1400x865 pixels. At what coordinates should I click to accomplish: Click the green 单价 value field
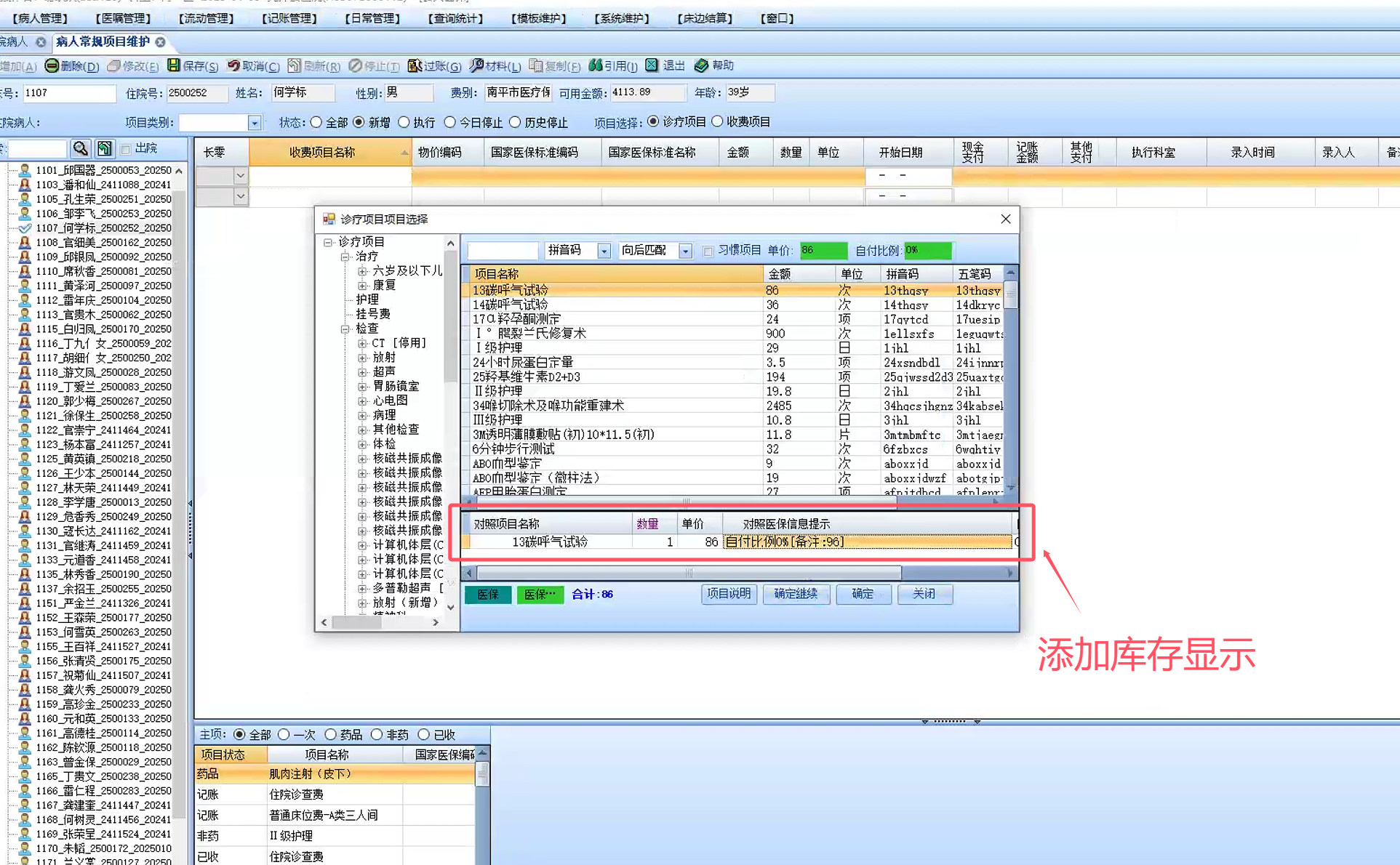pos(823,251)
